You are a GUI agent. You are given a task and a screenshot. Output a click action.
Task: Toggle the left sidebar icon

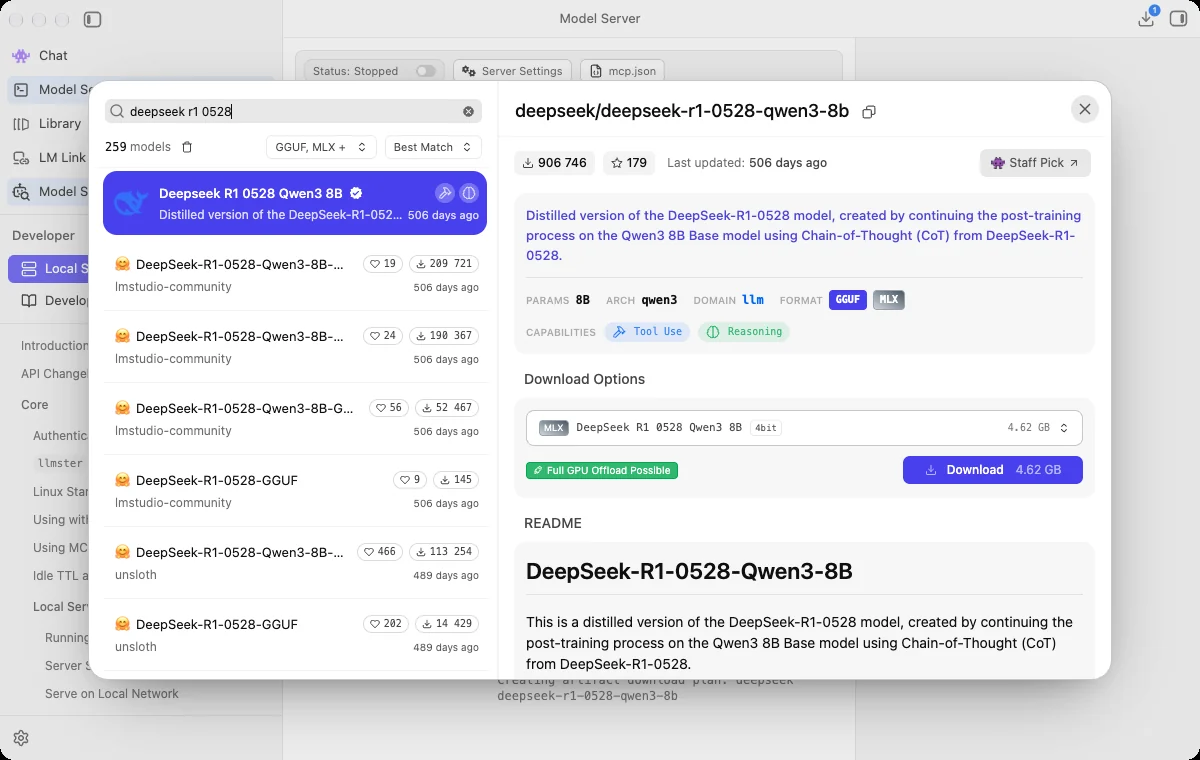(x=92, y=19)
